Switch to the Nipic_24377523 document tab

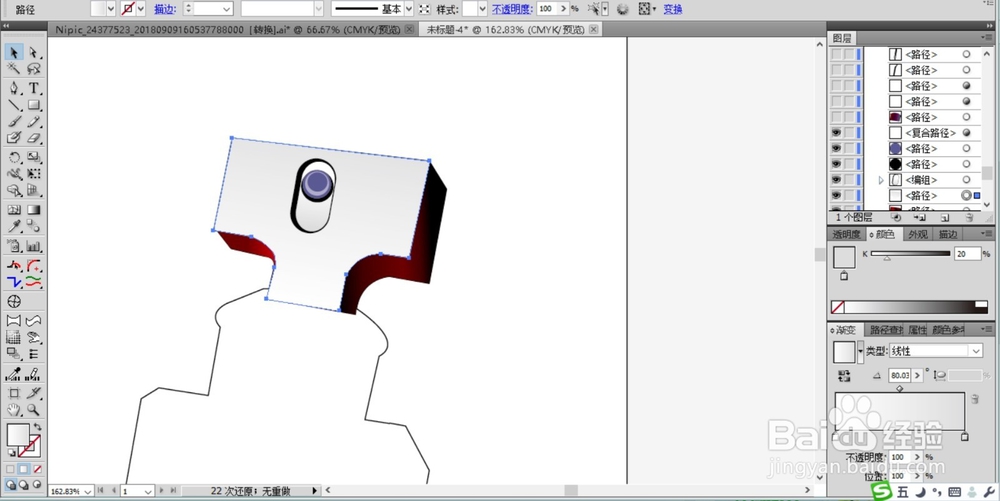point(228,29)
